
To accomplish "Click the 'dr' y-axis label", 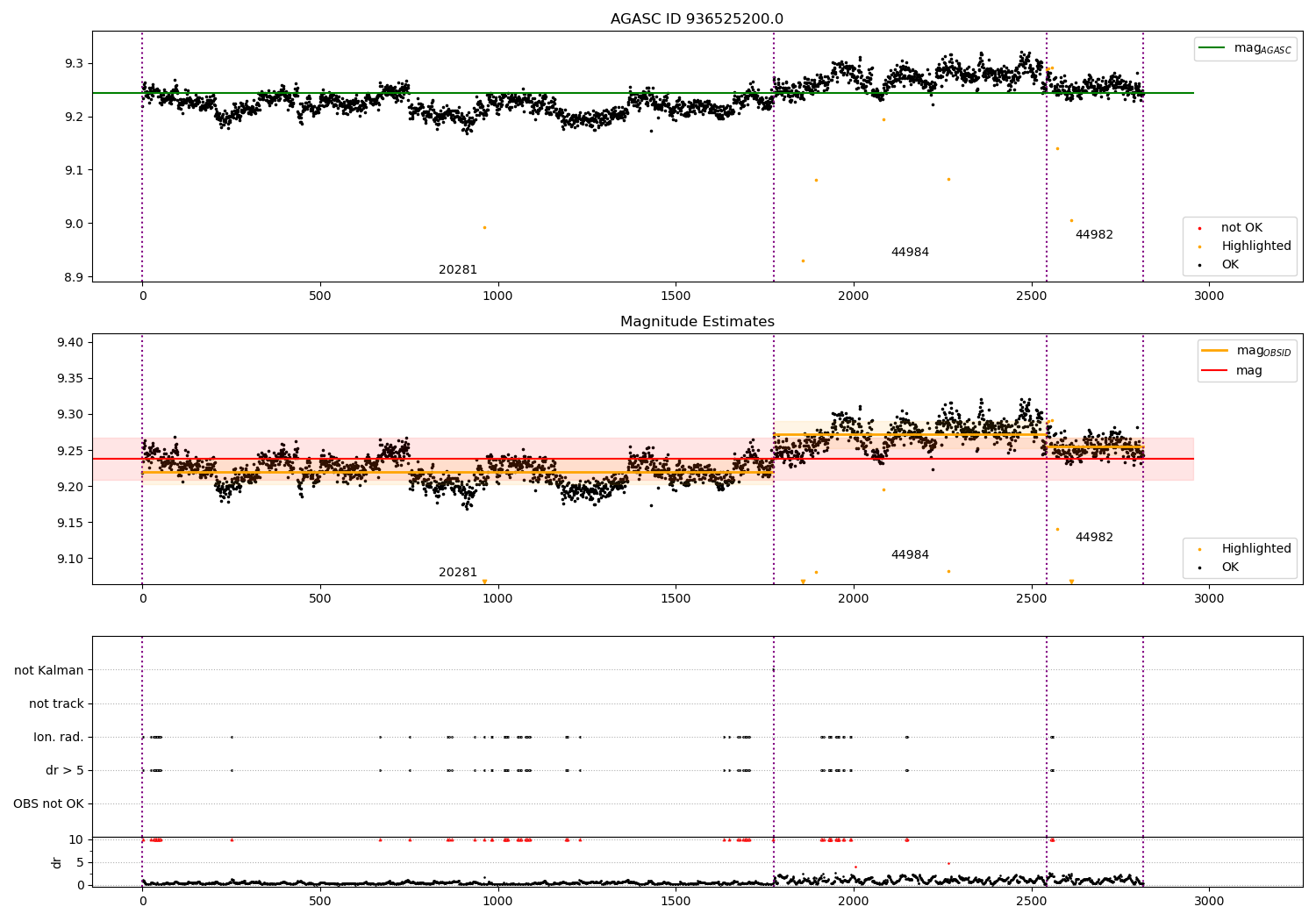I will click(57, 862).
